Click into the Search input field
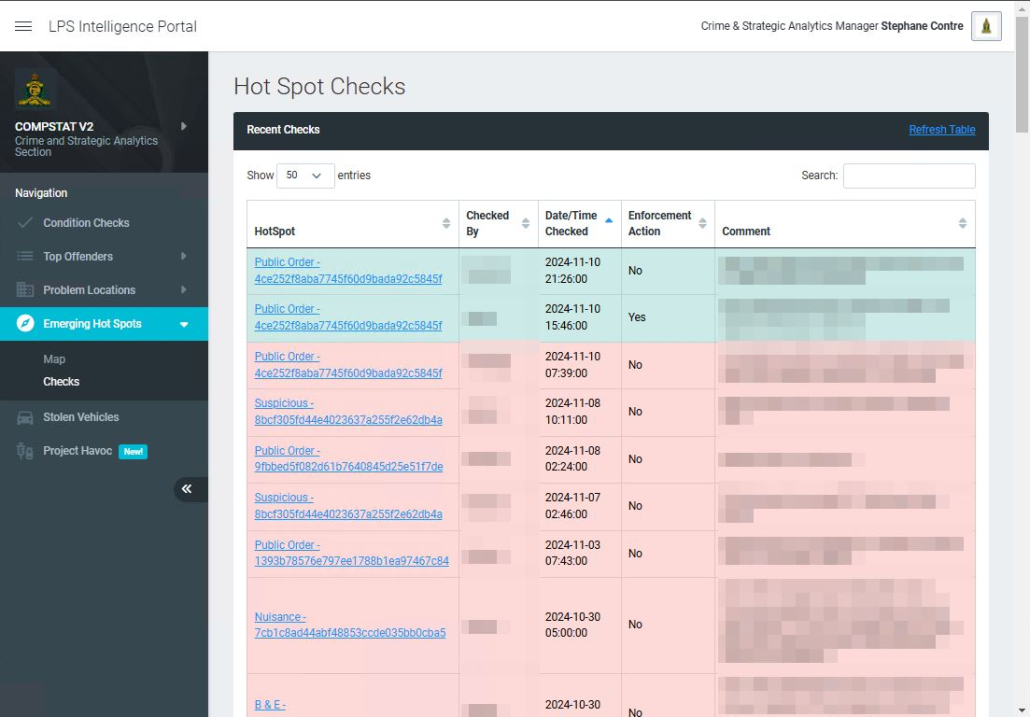1030x717 pixels. click(x=908, y=176)
